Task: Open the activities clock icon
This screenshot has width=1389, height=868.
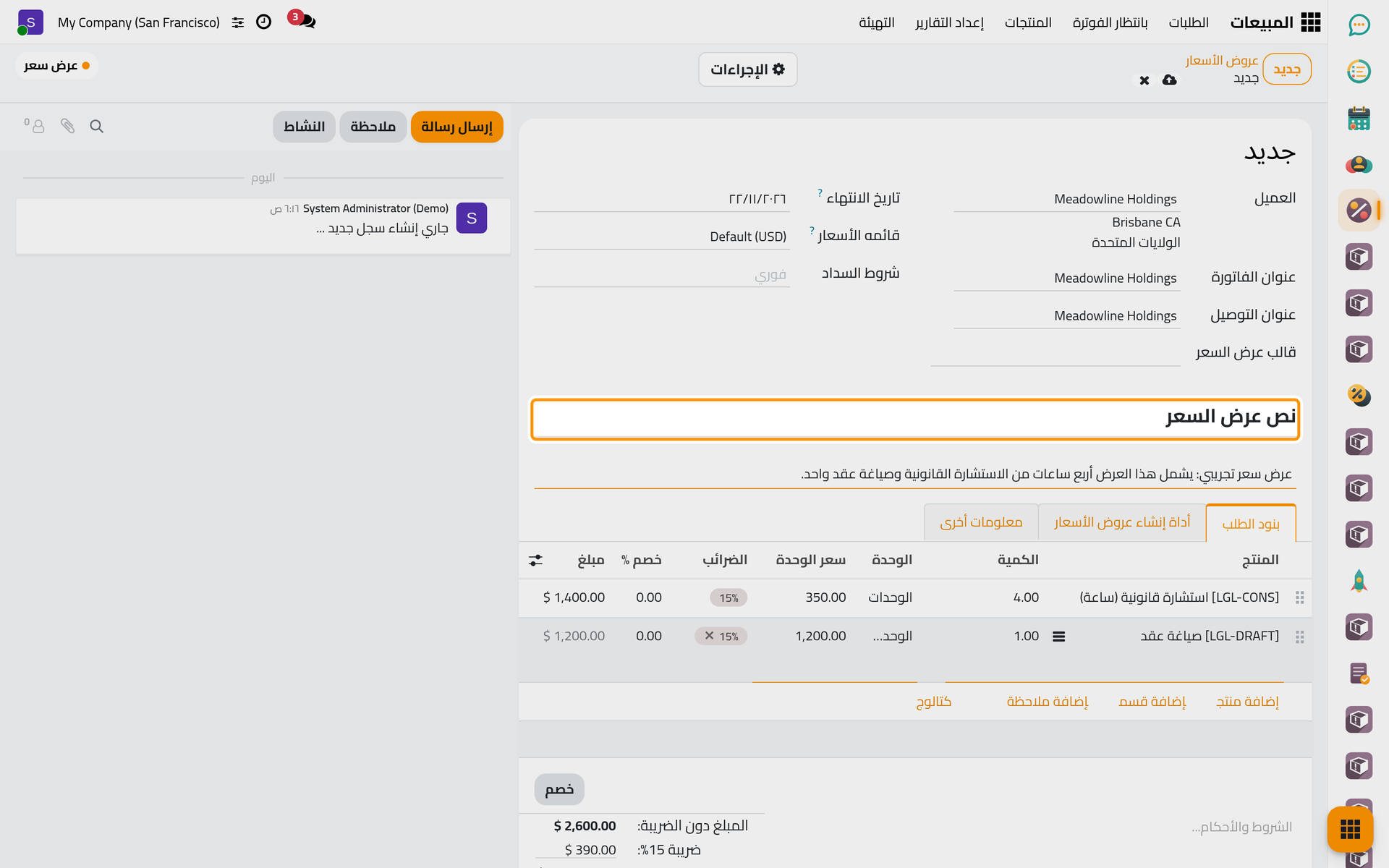Action: [263, 22]
